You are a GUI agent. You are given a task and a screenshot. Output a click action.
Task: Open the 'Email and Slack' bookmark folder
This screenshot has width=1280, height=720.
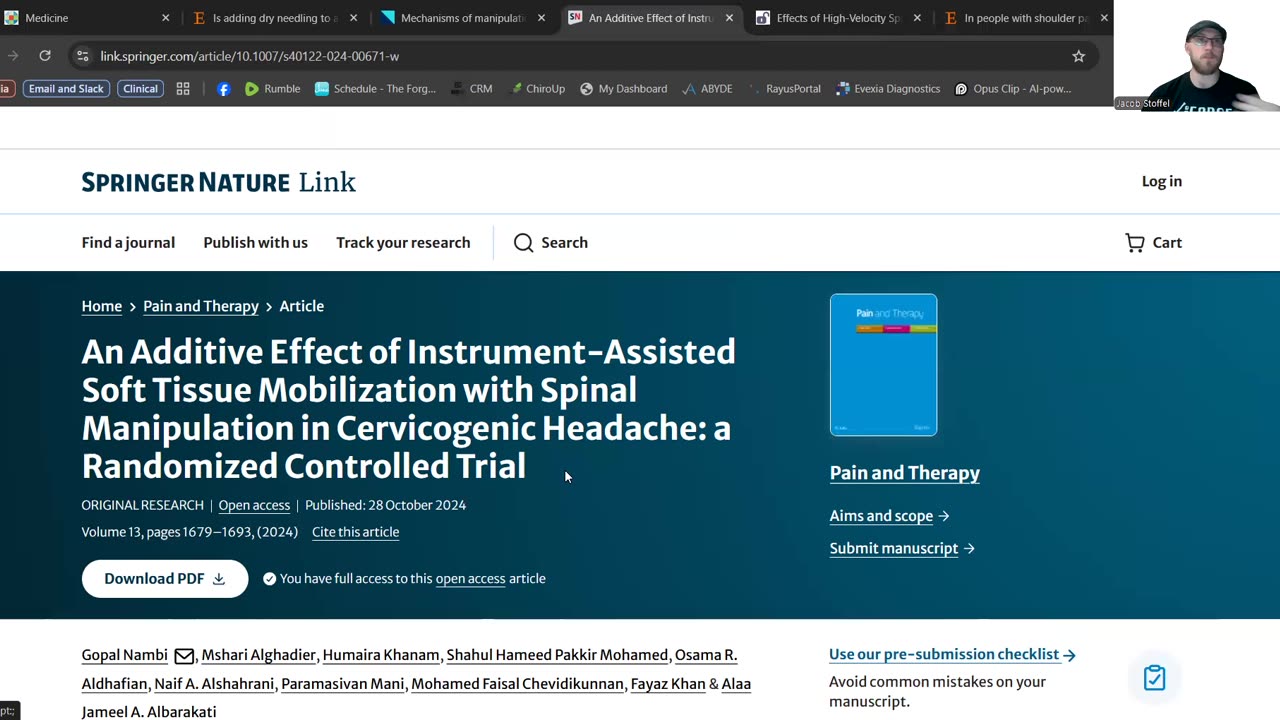(66, 89)
